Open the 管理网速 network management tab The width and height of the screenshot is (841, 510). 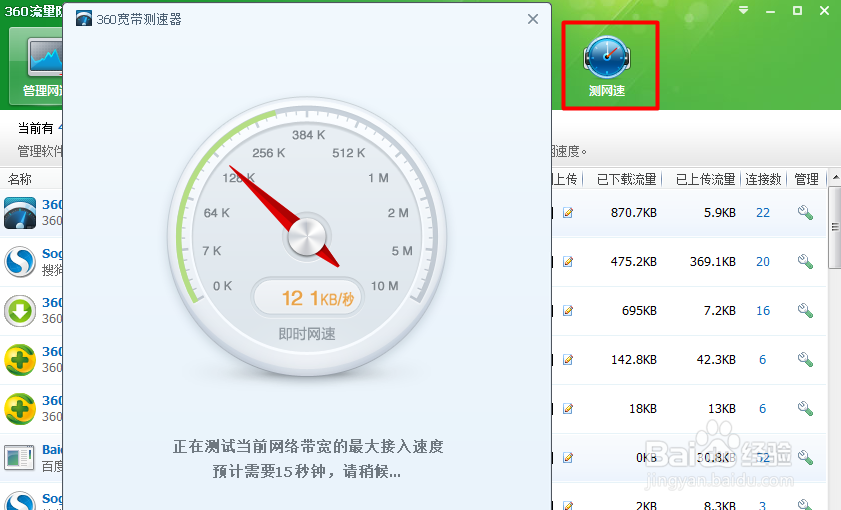36,68
